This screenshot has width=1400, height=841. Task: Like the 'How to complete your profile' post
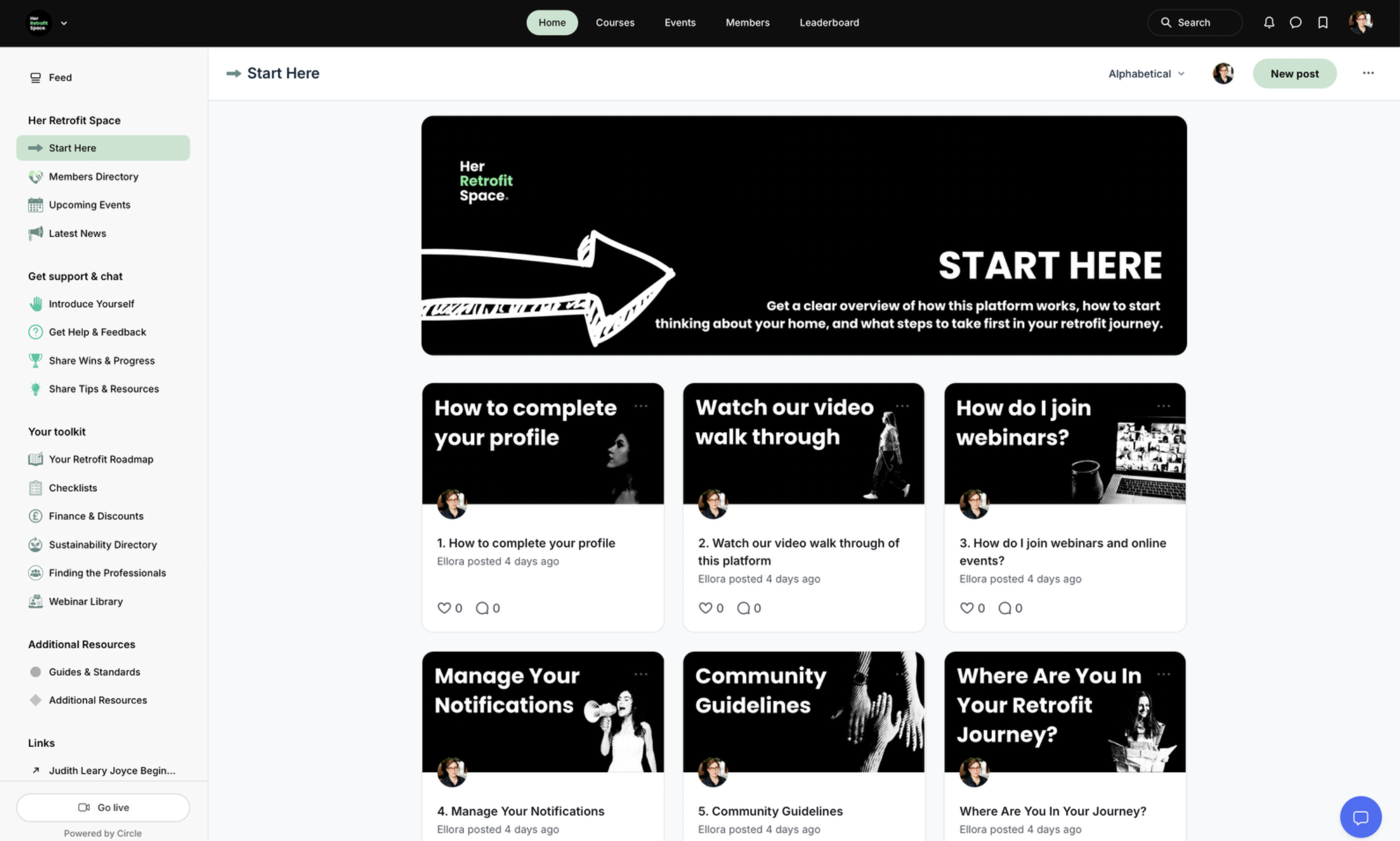tap(444, 608)
